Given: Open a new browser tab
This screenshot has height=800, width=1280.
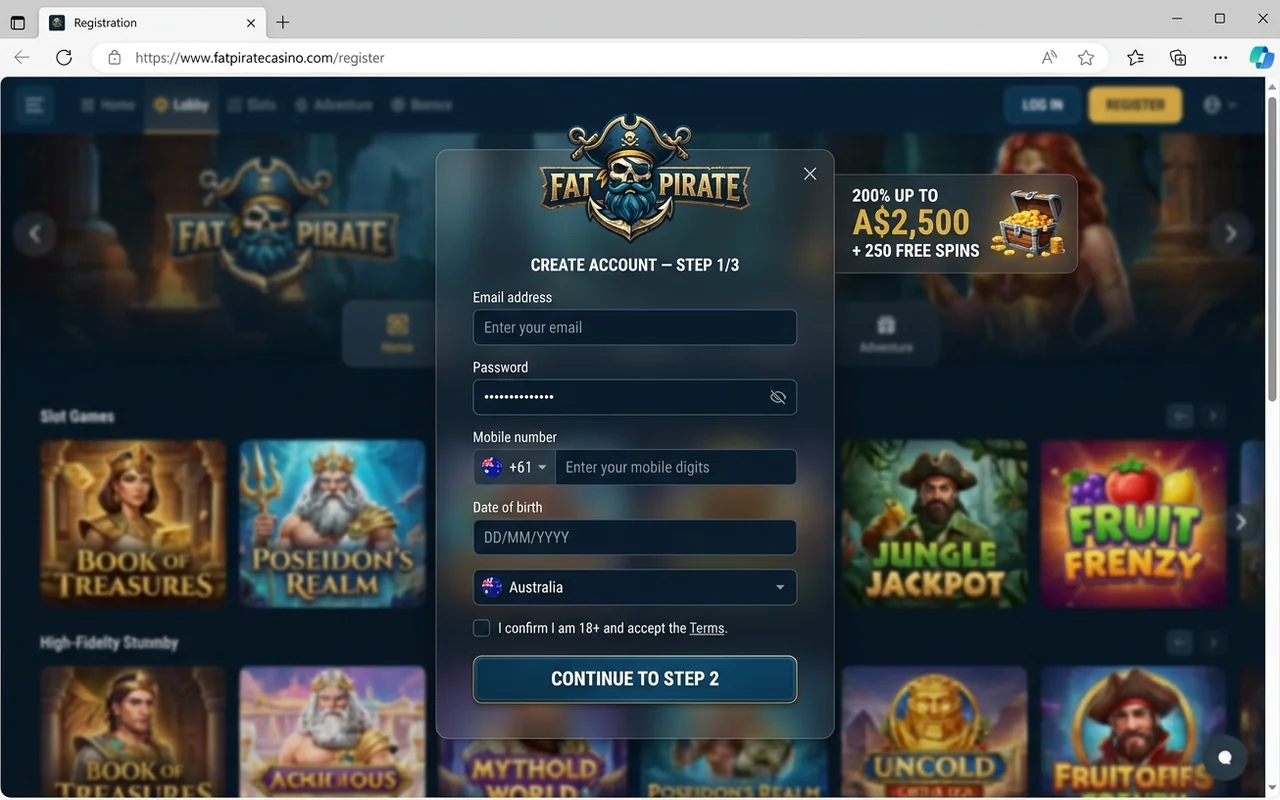Looking at the screenshot, I should tap(283, 22).
